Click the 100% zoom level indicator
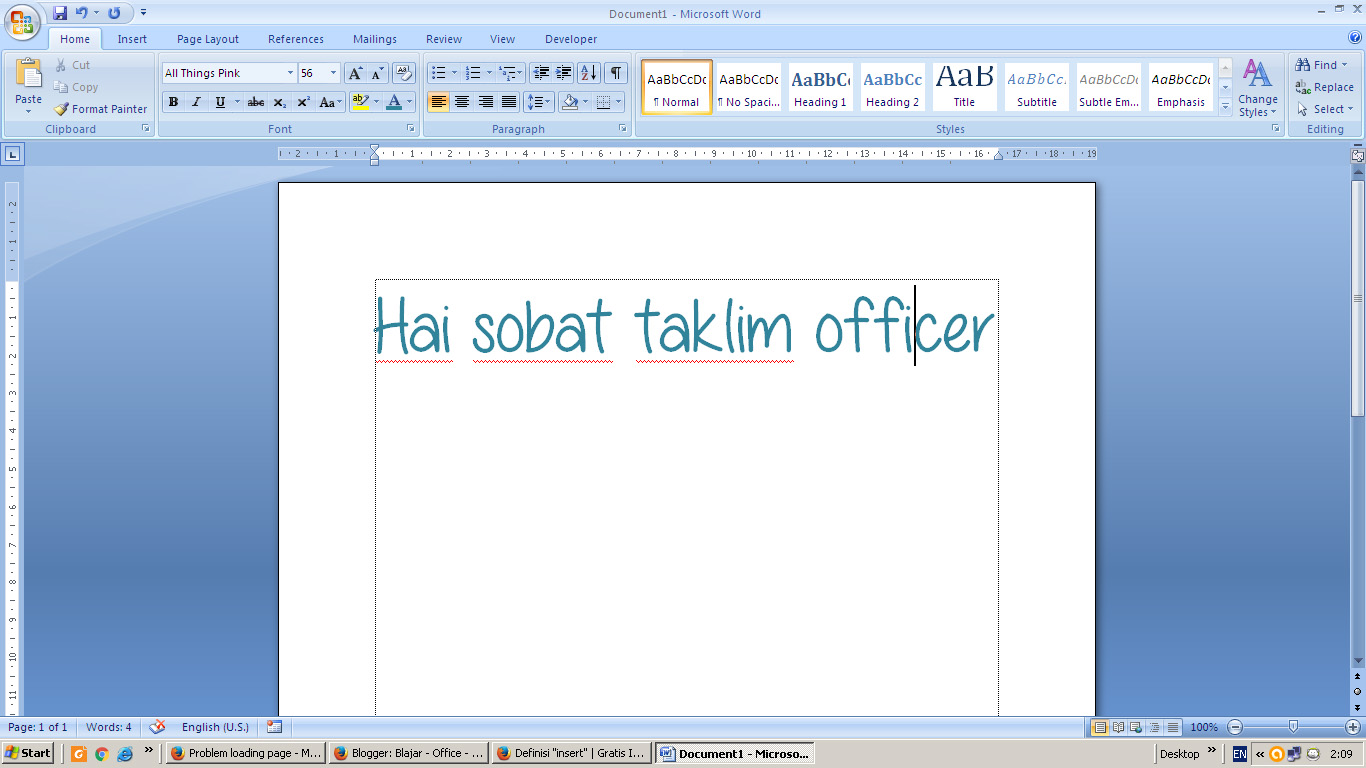Image resolution: width=1366 pixels, height=768 pixels. (x=1204, y=727)
